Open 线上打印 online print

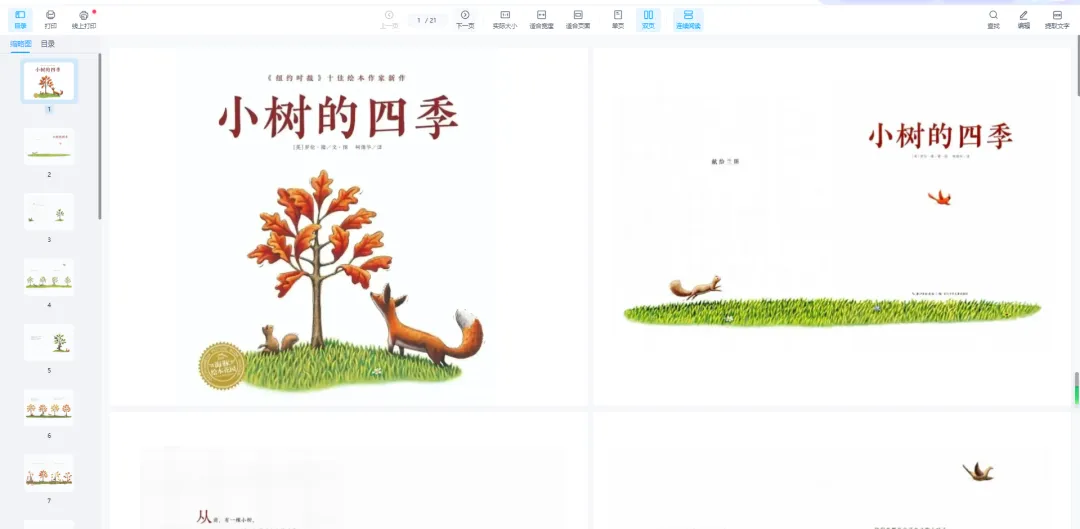[84, 19]
